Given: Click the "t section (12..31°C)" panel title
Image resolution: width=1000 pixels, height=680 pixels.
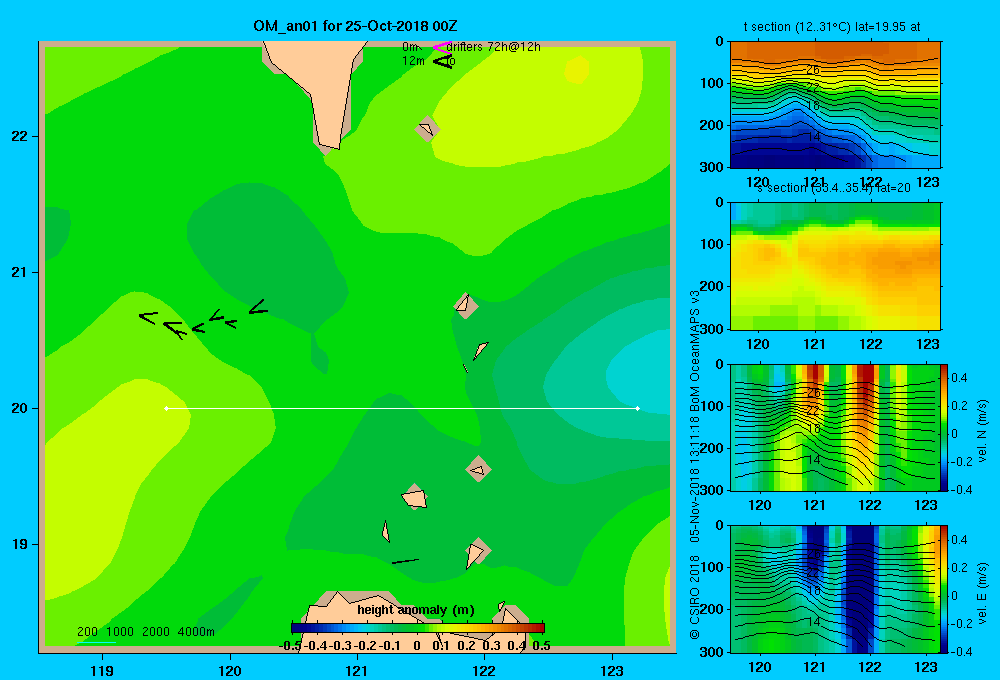Looking at the screenshot, I should [832, 27].
